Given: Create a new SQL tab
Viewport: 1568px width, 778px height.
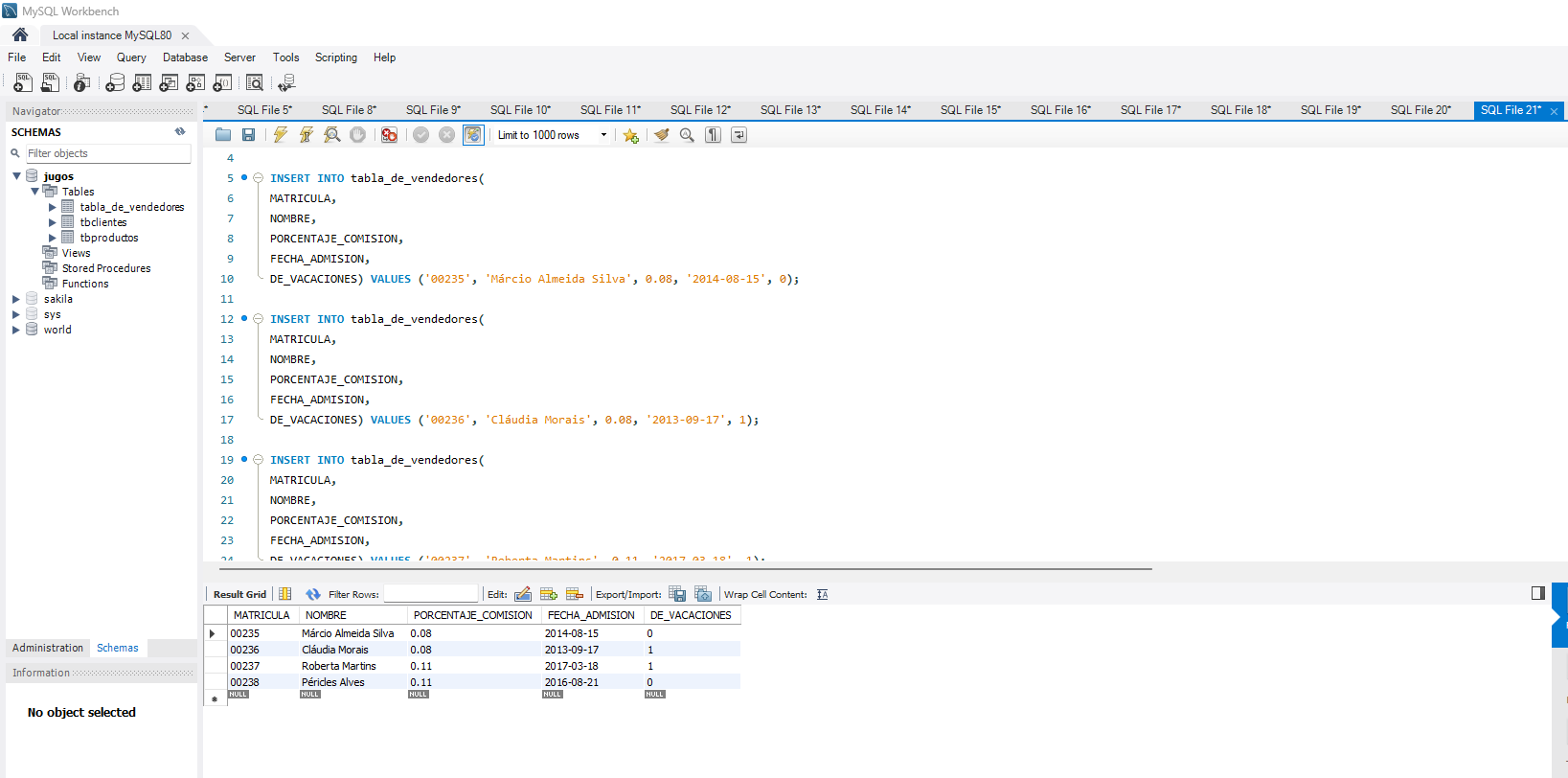Looking at the screenshot, I should 23,83.
